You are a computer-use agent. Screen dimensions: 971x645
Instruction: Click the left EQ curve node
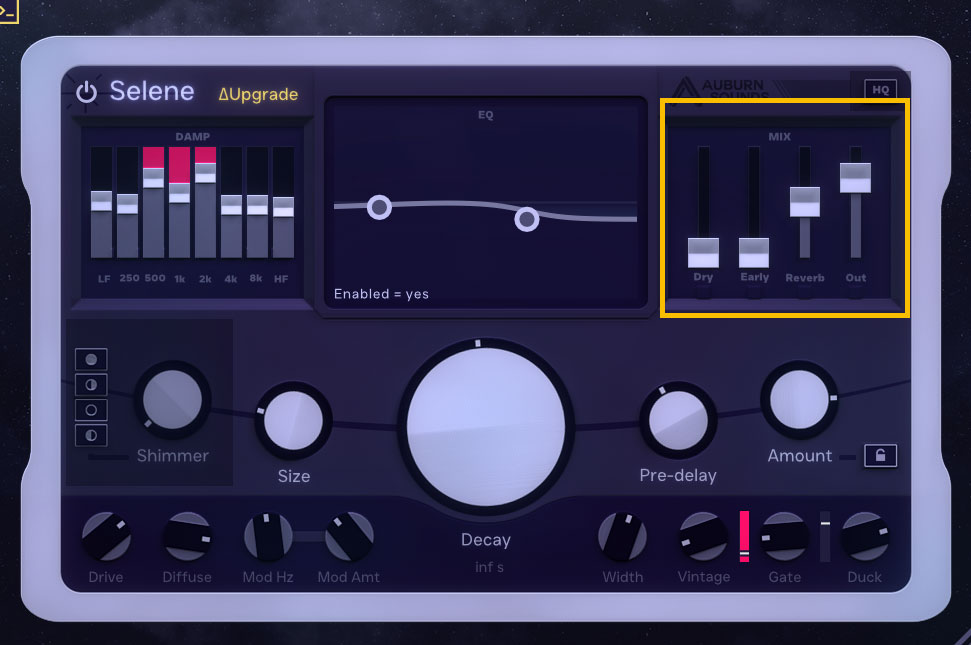[x=379, y=207]
